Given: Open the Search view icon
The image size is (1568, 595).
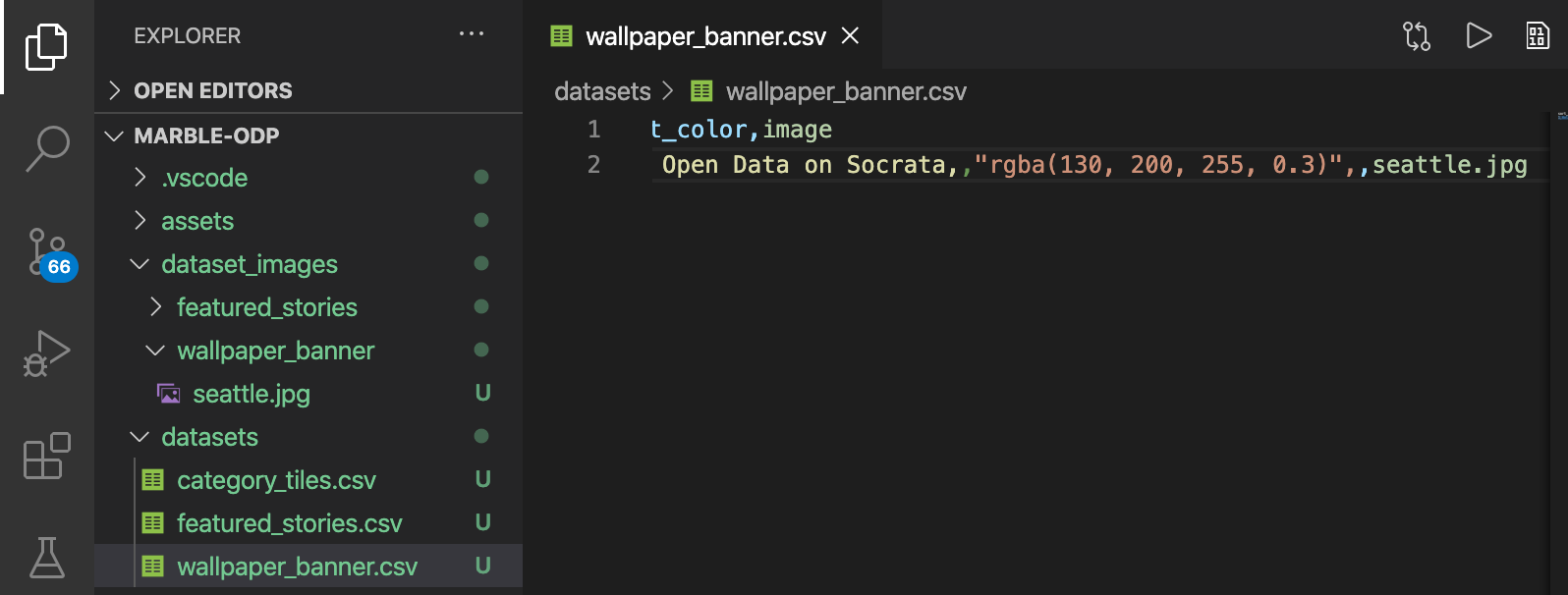Looking at the screenshot, I should click(46, 148).
